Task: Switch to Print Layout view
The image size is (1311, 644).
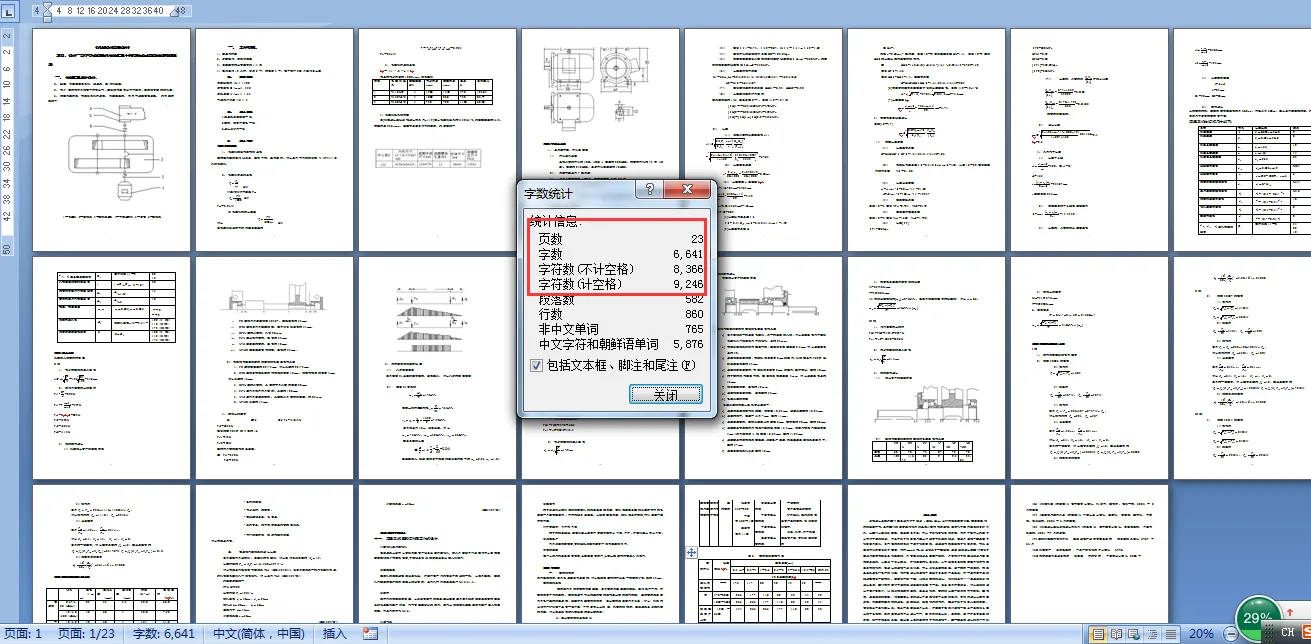Action: (x=1099, y=634)
